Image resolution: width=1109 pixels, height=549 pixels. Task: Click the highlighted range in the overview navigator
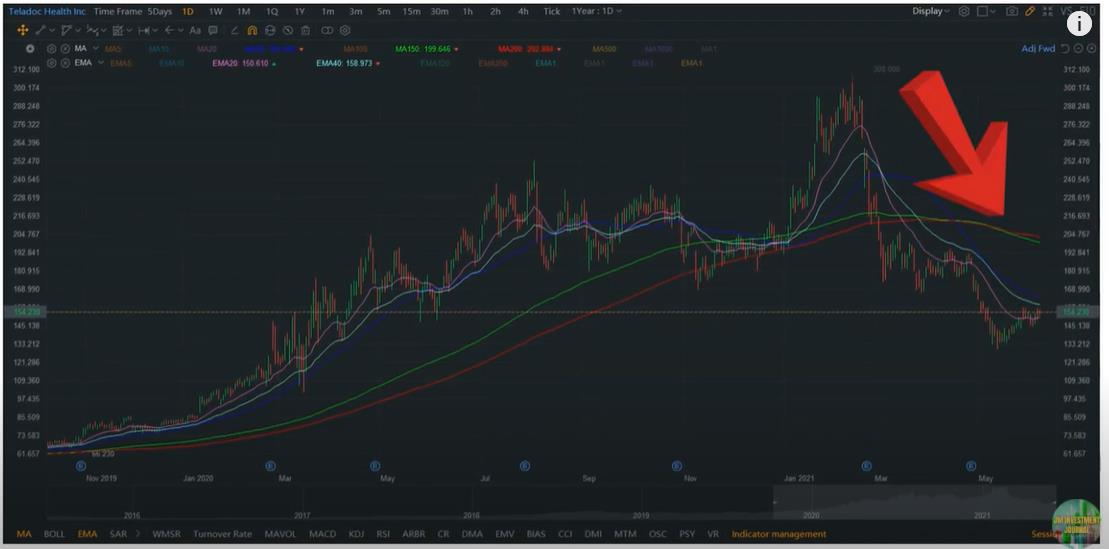coord(915,501)
